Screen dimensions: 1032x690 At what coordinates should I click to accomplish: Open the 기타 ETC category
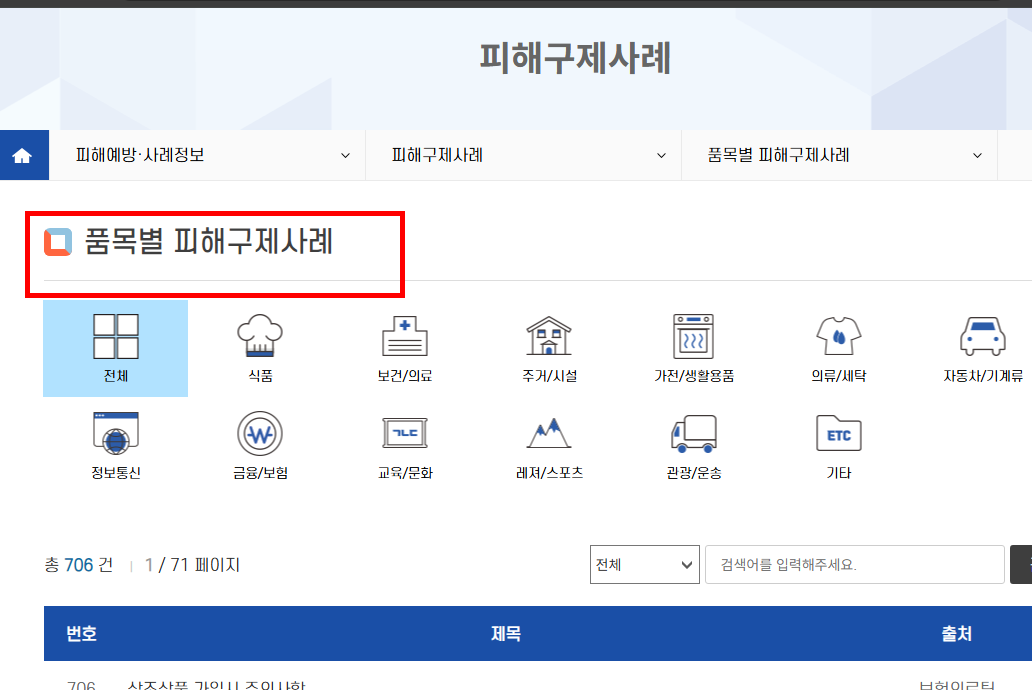pyautogui.click(x=838, y=443)
